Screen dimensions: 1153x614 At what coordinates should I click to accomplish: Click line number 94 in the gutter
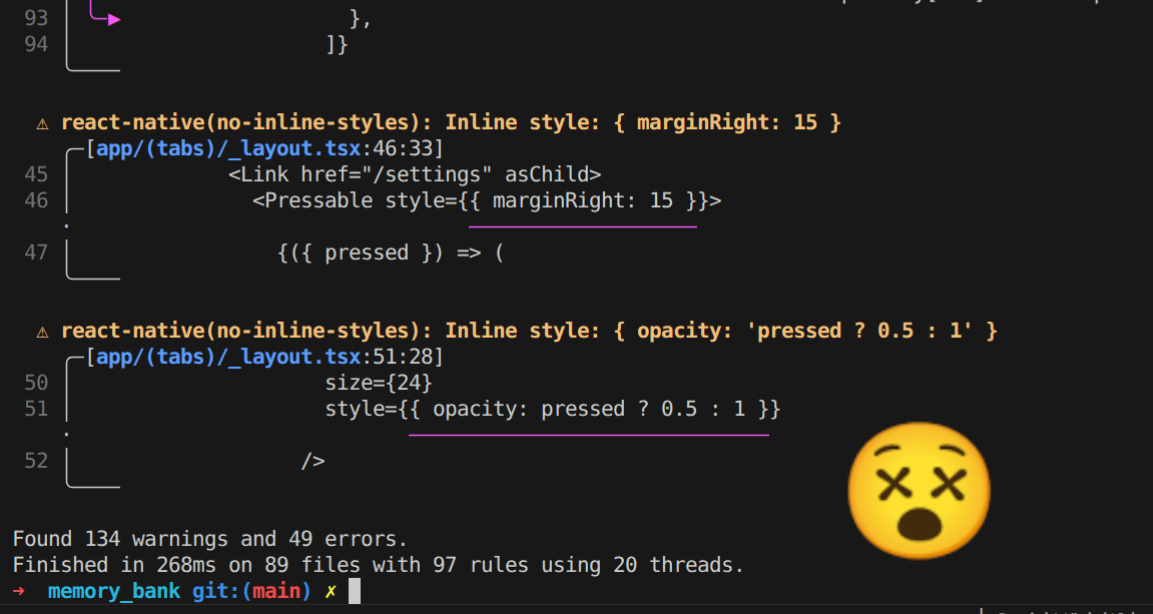click(x=36, y=44)
